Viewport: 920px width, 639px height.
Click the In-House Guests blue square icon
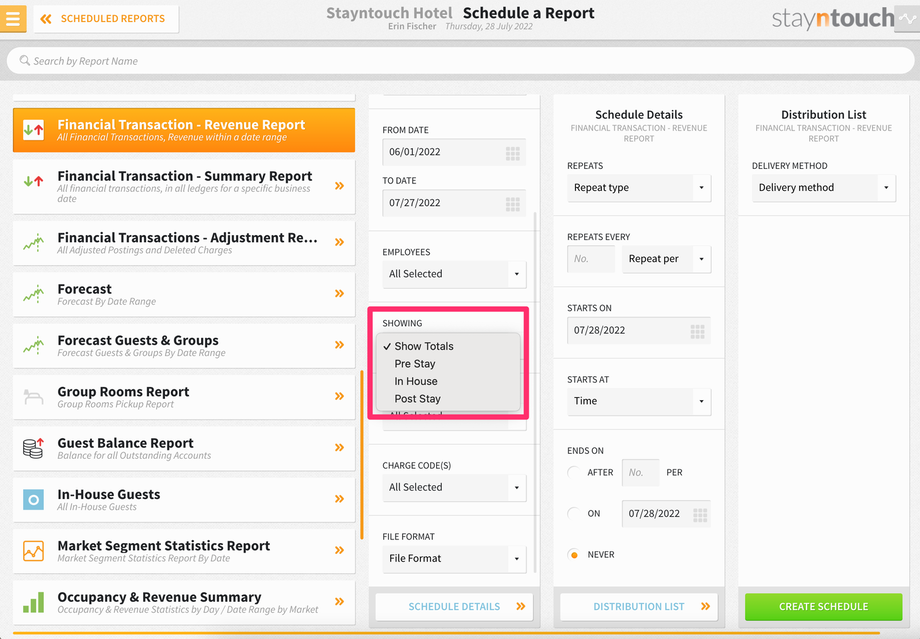coord(33,499)
